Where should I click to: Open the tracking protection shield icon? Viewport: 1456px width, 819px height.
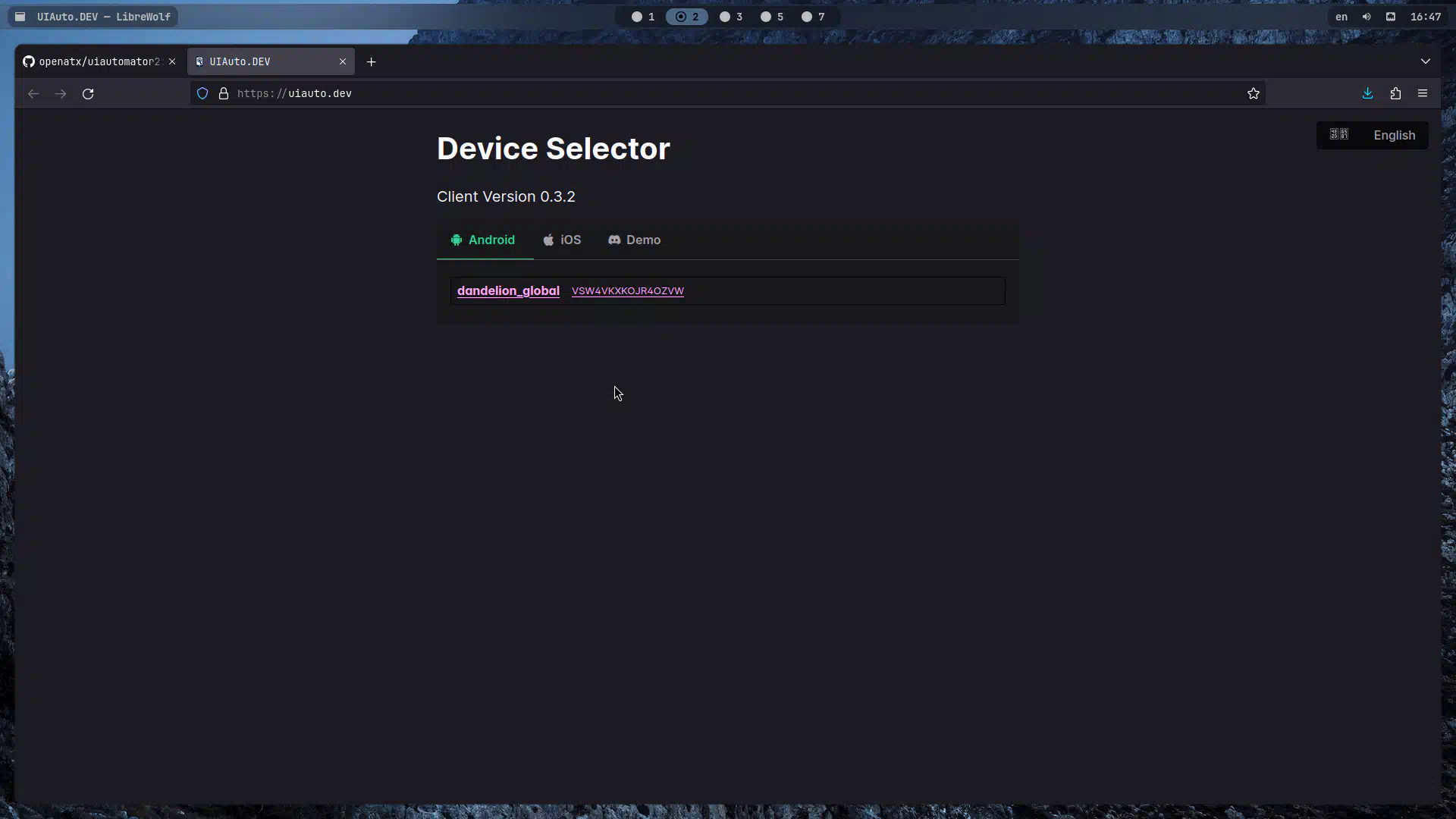click(x=202, y=93)
